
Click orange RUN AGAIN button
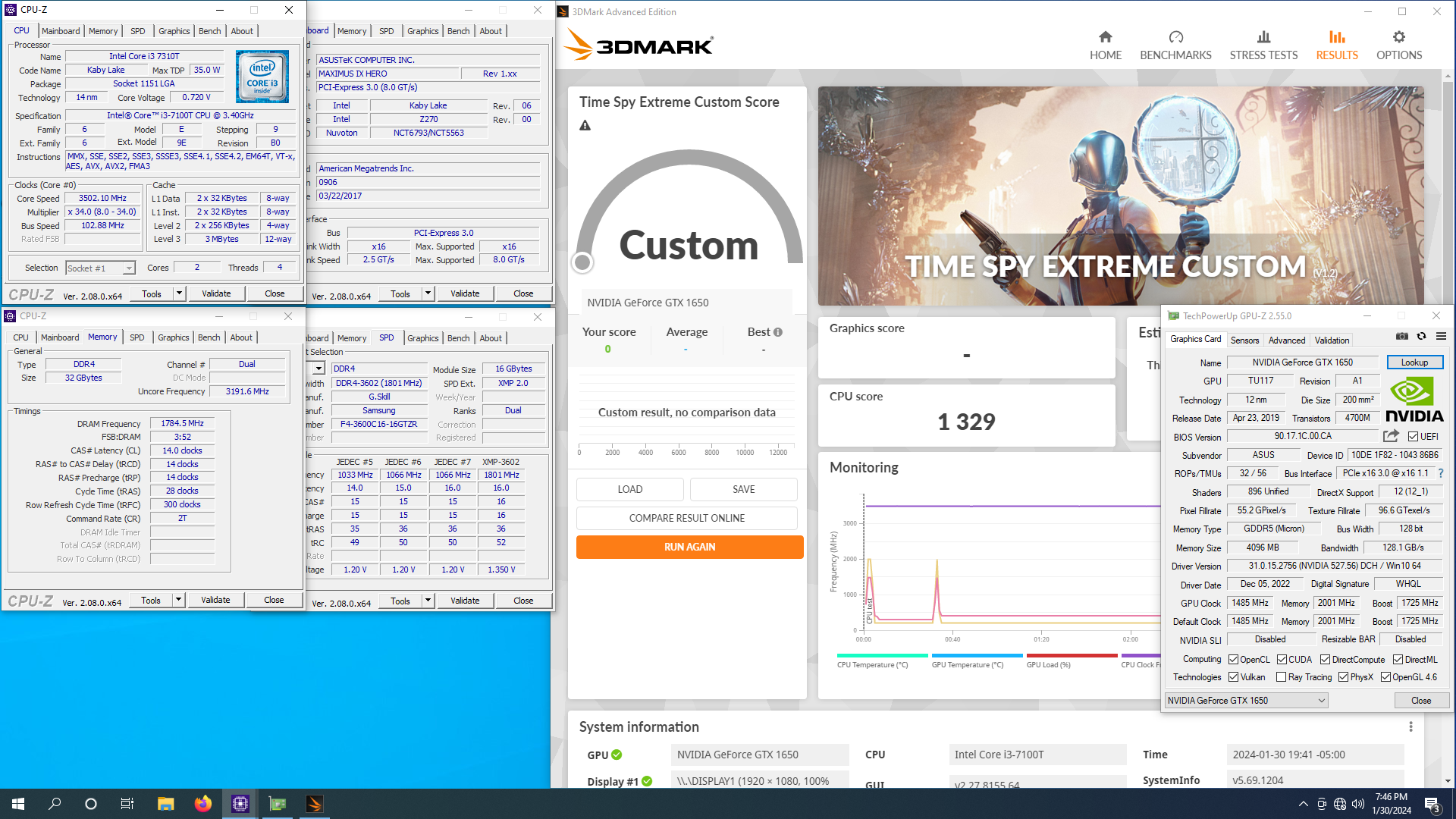[689, 547]
